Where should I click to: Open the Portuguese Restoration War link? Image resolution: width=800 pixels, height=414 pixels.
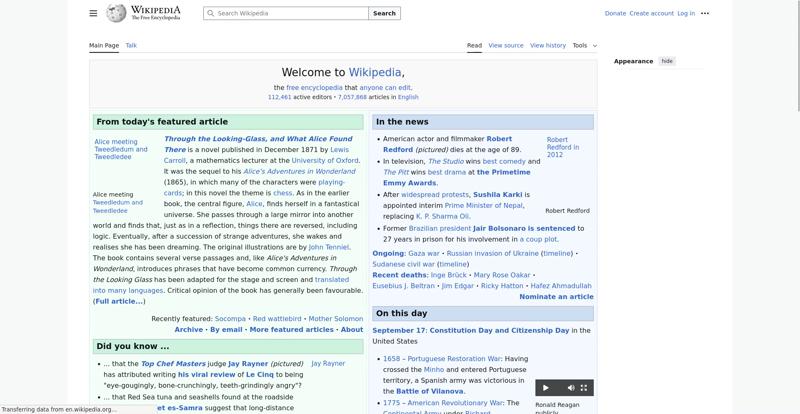pos(454,359)
